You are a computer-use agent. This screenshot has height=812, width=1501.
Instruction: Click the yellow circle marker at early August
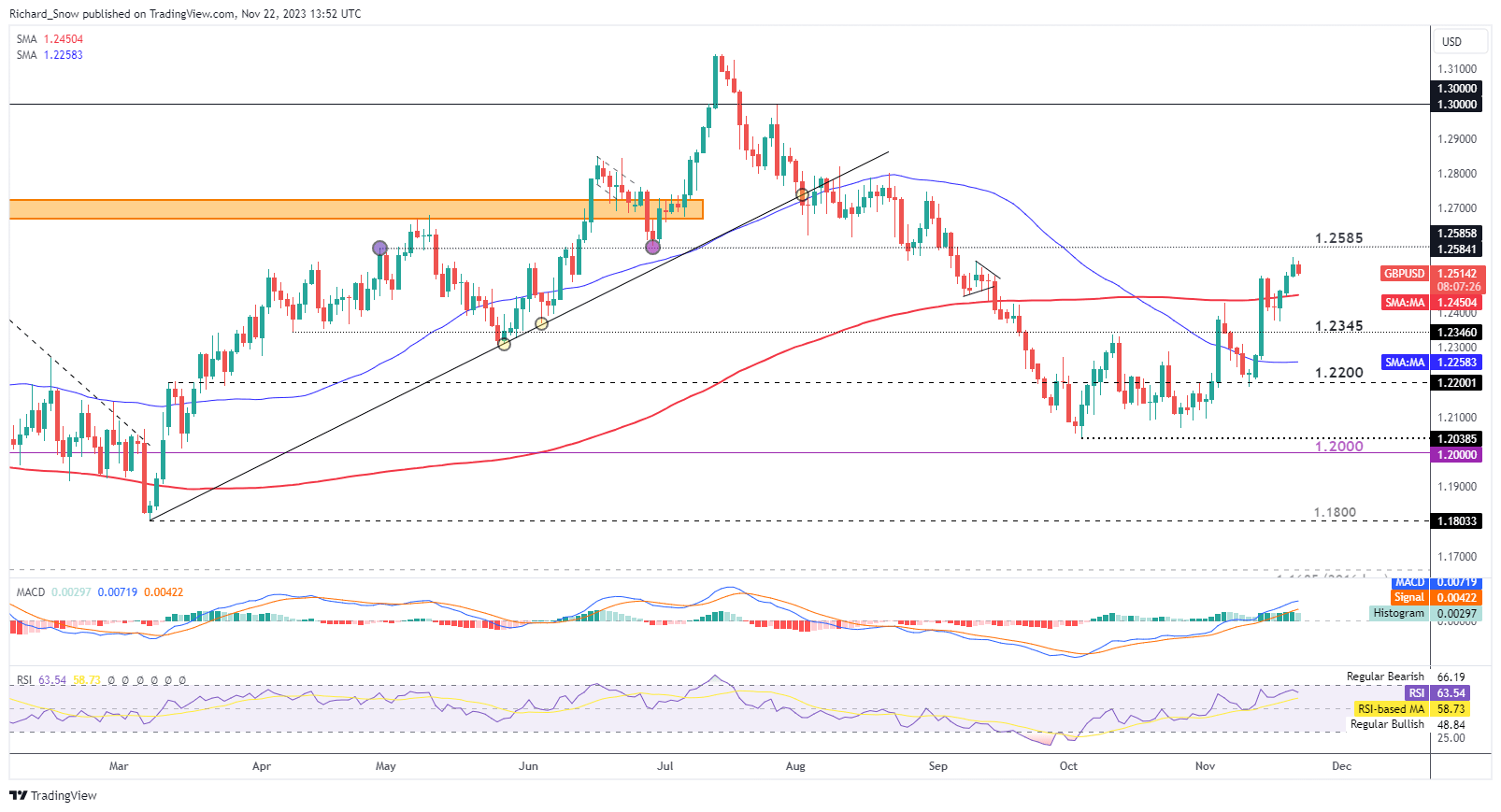click(x=802, y=194)
